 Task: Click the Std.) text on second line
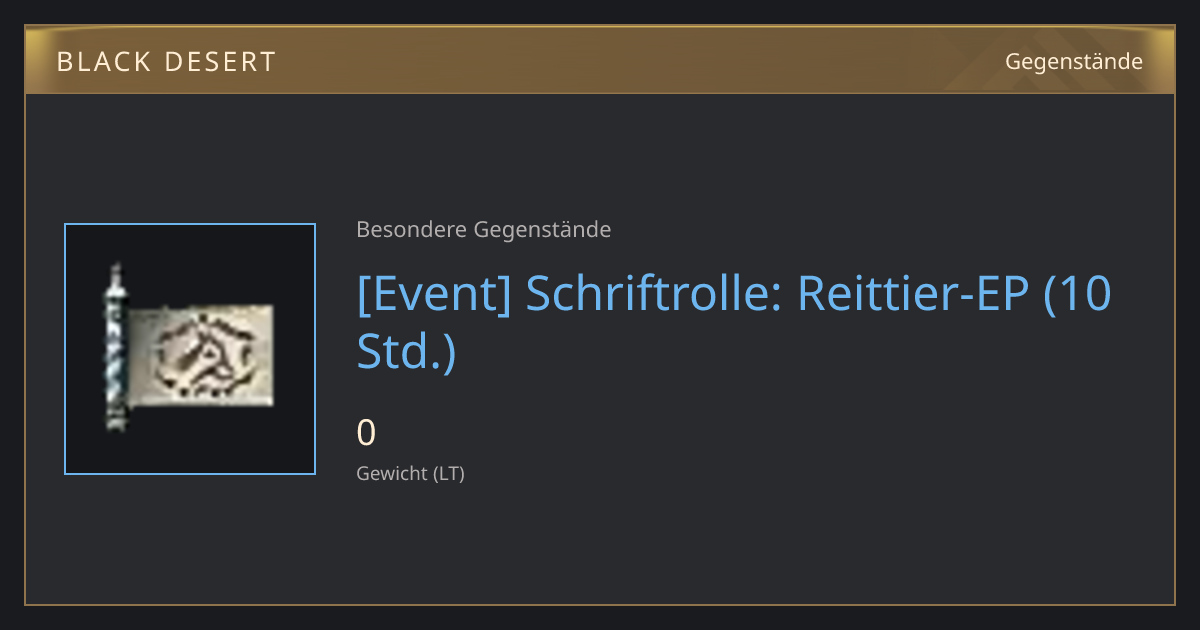tap(406, 350)
